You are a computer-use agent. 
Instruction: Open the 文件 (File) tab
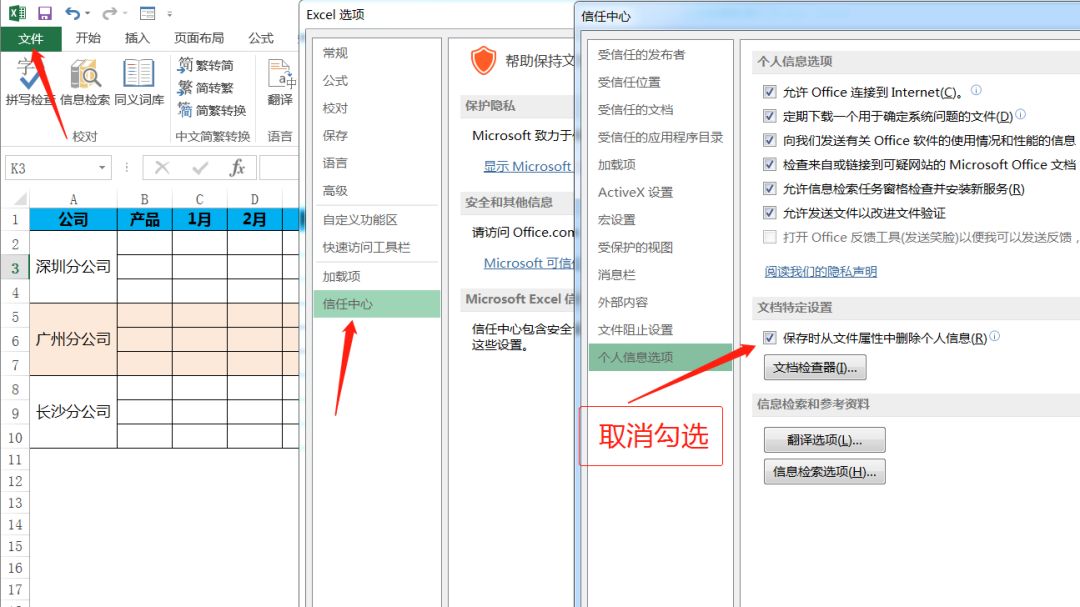point(31,39)
